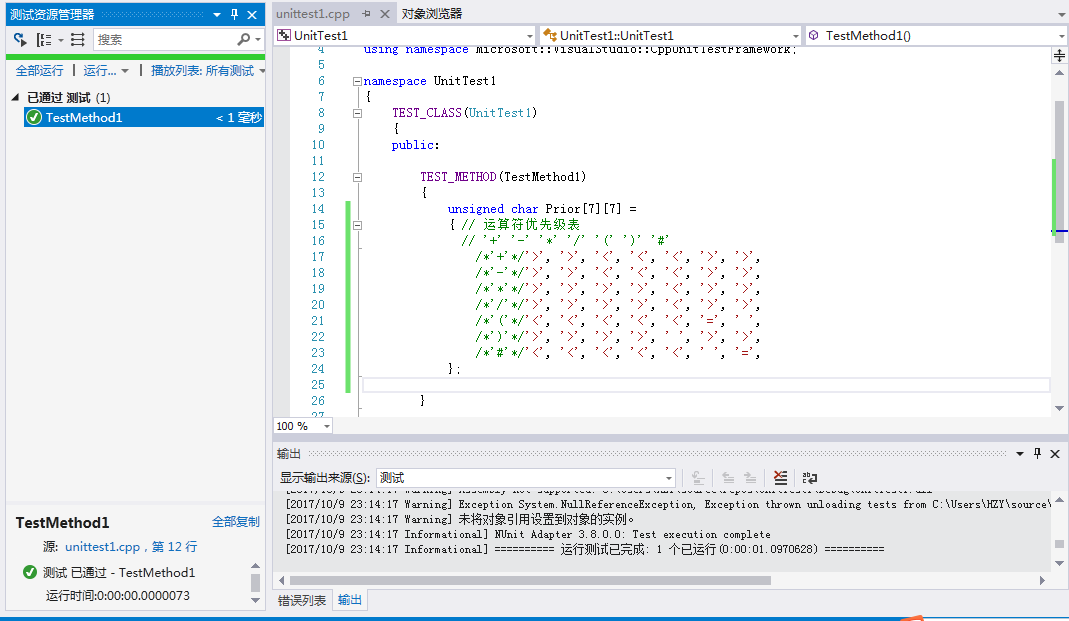Click the NUnit Adapter 3.8.0.0 output line
Screen dimensions: 1069x621
pos(528,534)
